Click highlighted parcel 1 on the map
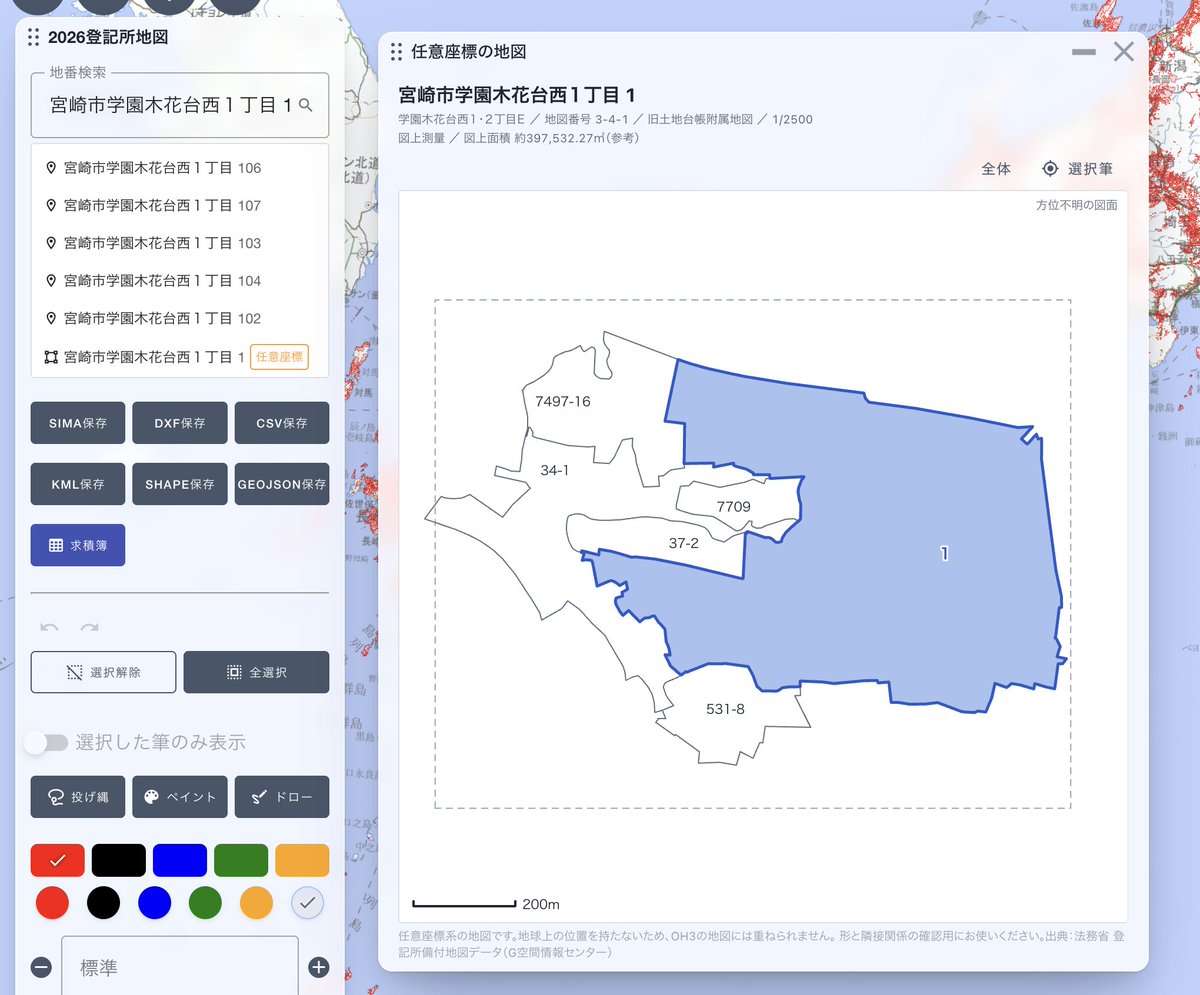1200x995 pixels. pos(944,553)
